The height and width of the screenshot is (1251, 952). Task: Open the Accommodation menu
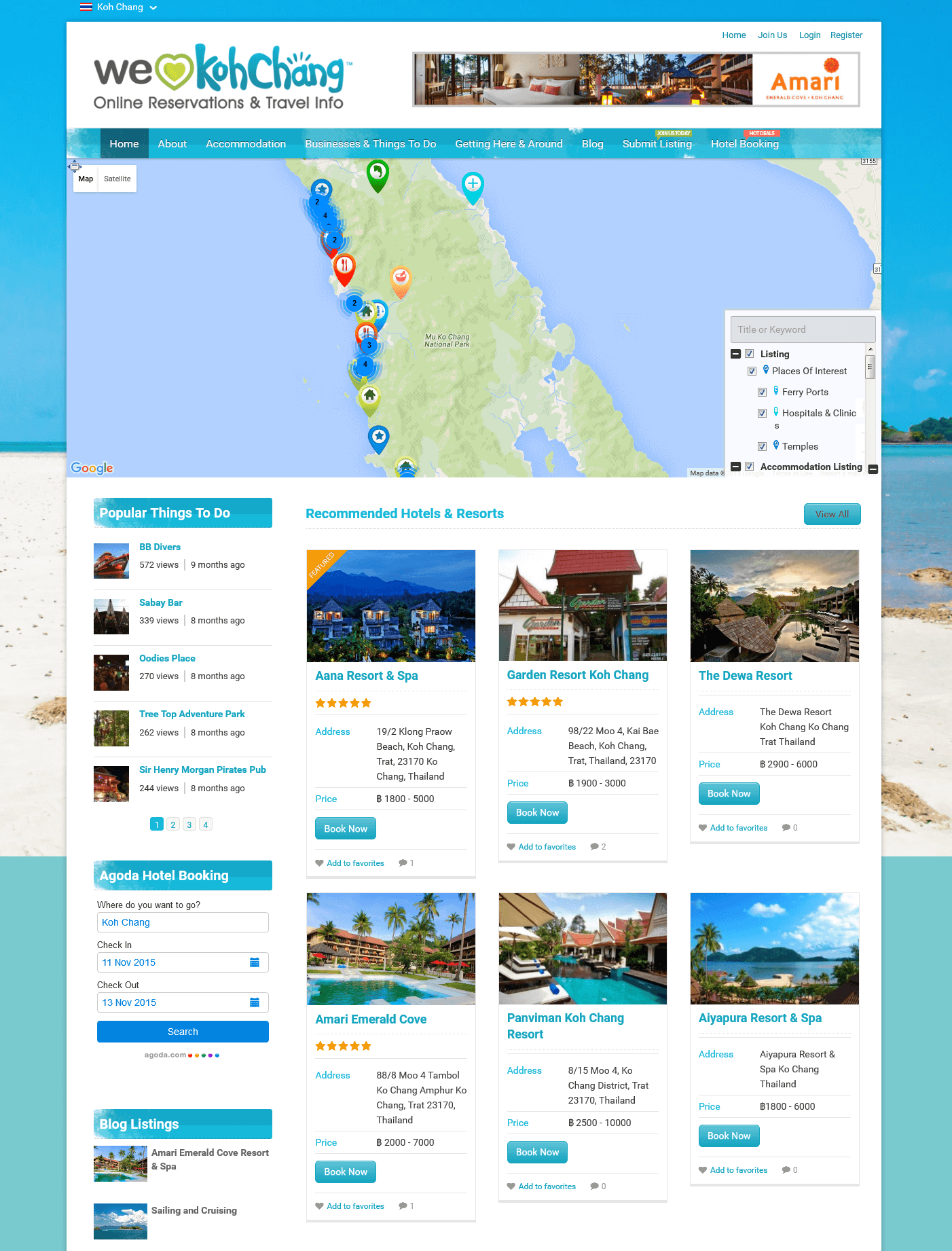[x=246, y=144]
